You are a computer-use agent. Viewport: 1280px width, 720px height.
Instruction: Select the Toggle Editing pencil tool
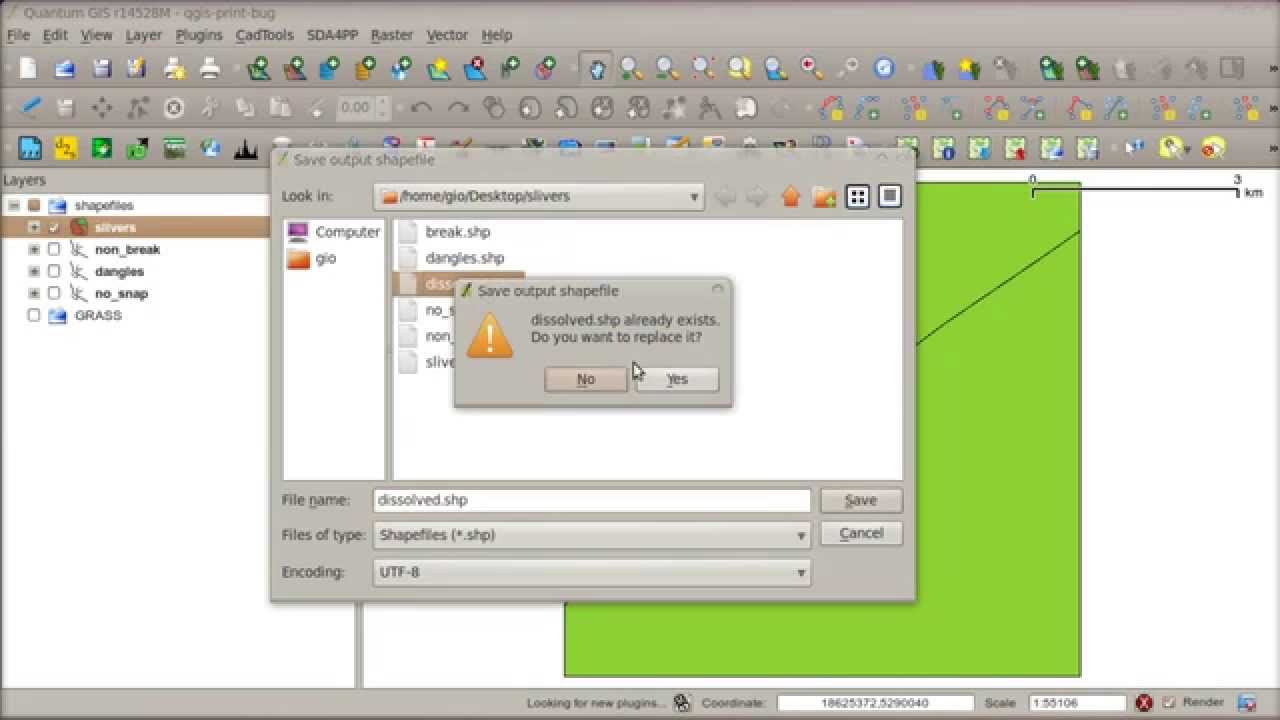[x=28, y=108]
